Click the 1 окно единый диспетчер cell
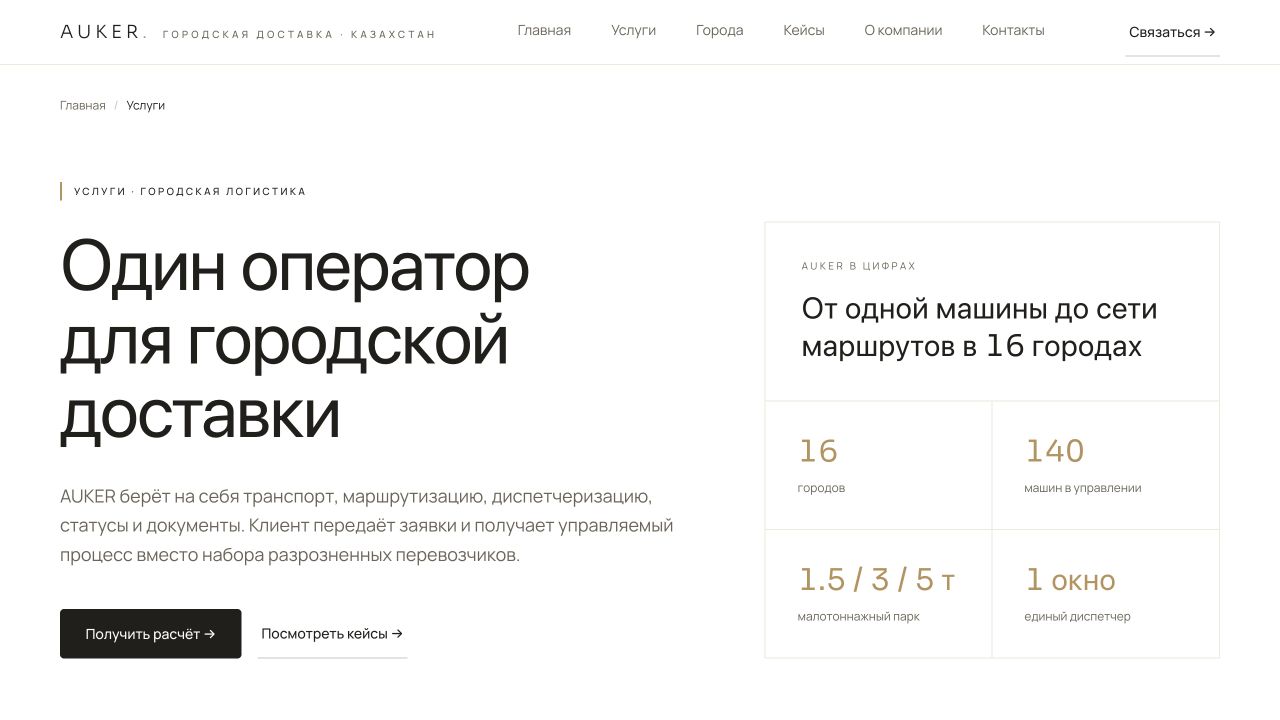 (1105, 593)
